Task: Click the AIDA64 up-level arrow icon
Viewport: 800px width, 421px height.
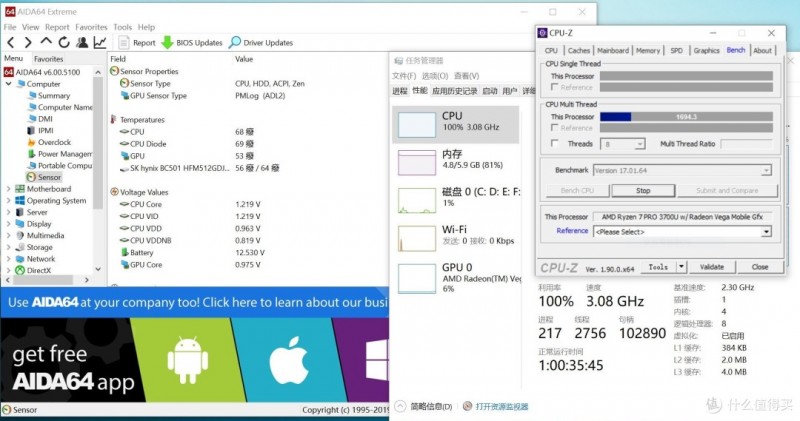Action: click(46, 41)
